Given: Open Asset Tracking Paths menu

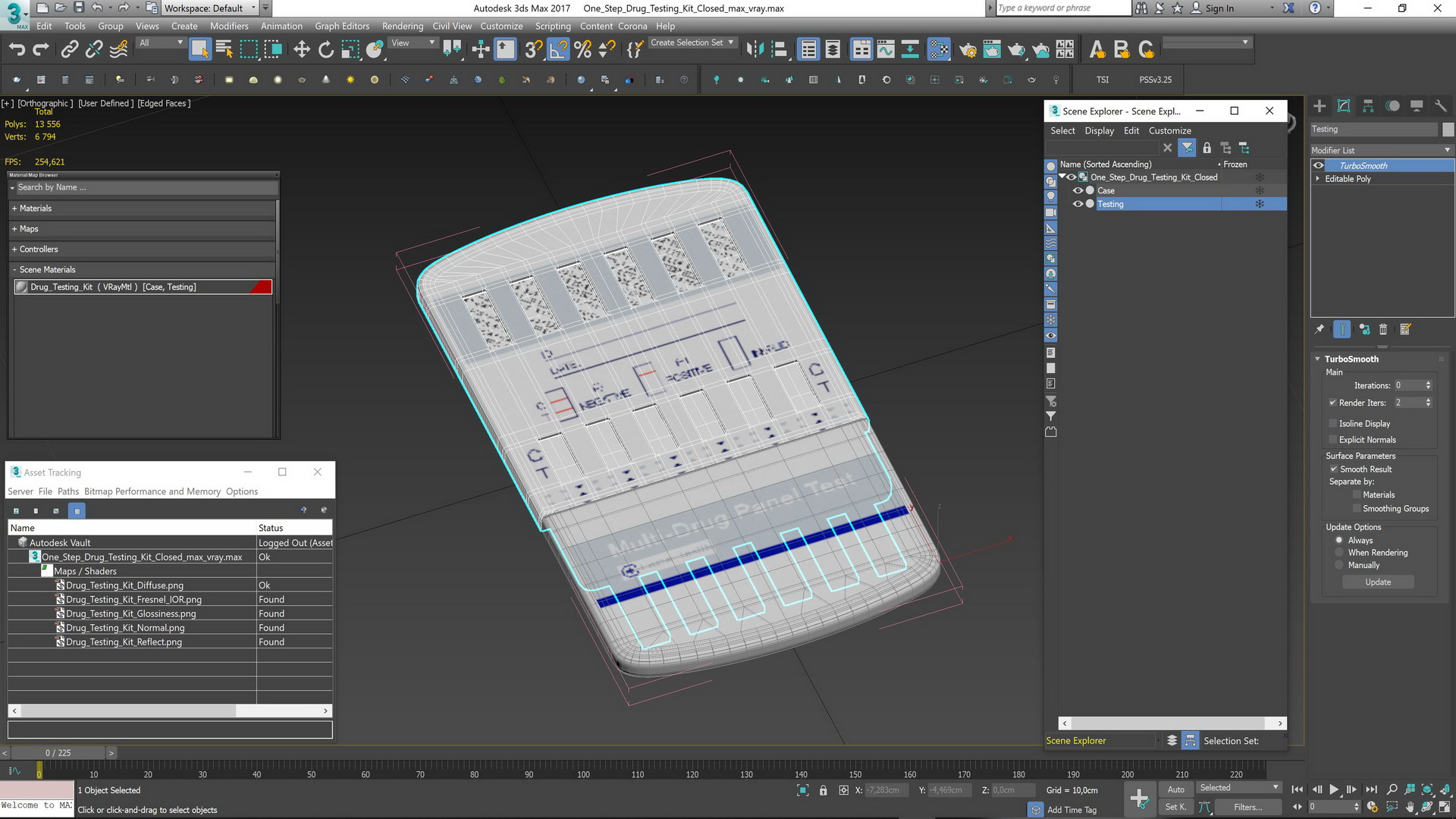Looking at the screenshot, I should (x=68, y=491).
